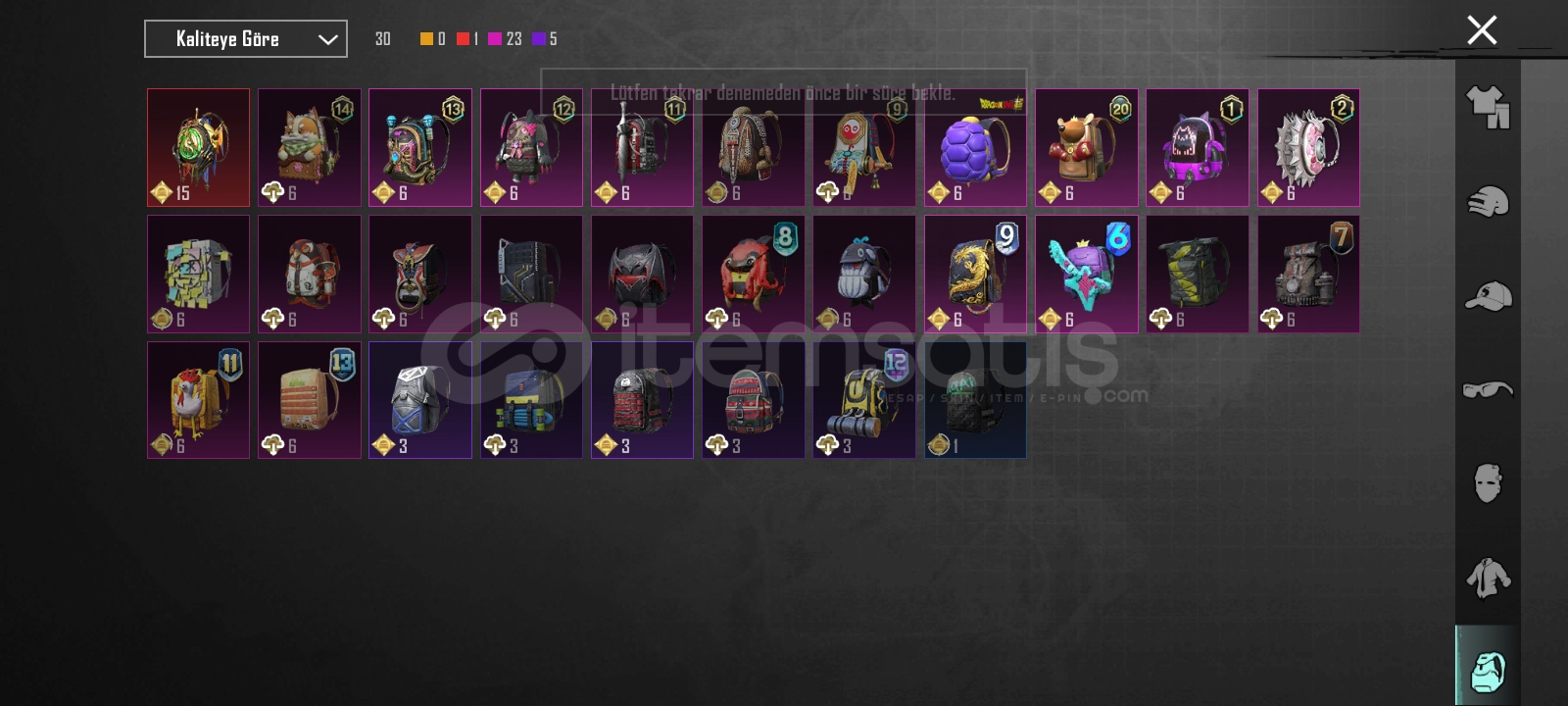The image size is (1568, 706).
Task: Filter by the orange quality swatch
Action: point(426,39)
